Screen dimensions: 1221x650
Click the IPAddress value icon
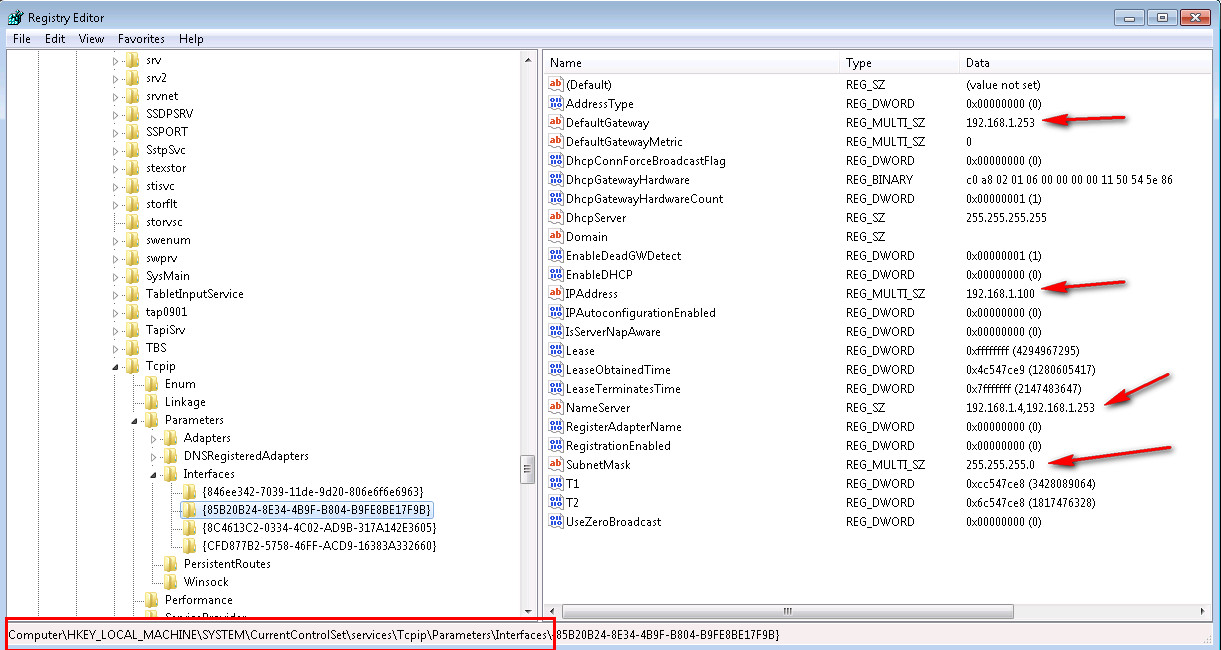[x=556, y=294]
